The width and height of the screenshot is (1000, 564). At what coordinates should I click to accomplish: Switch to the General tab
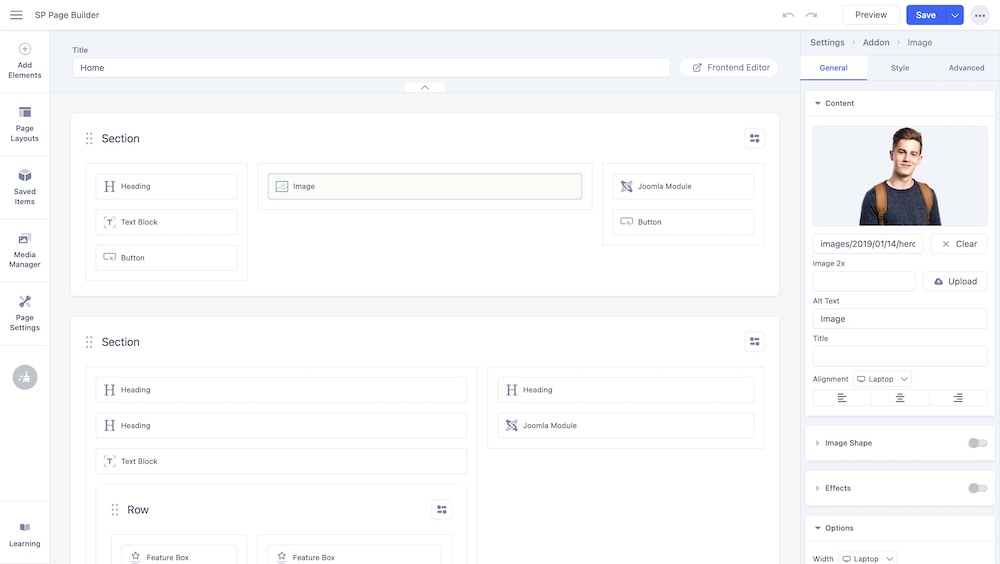833,68
